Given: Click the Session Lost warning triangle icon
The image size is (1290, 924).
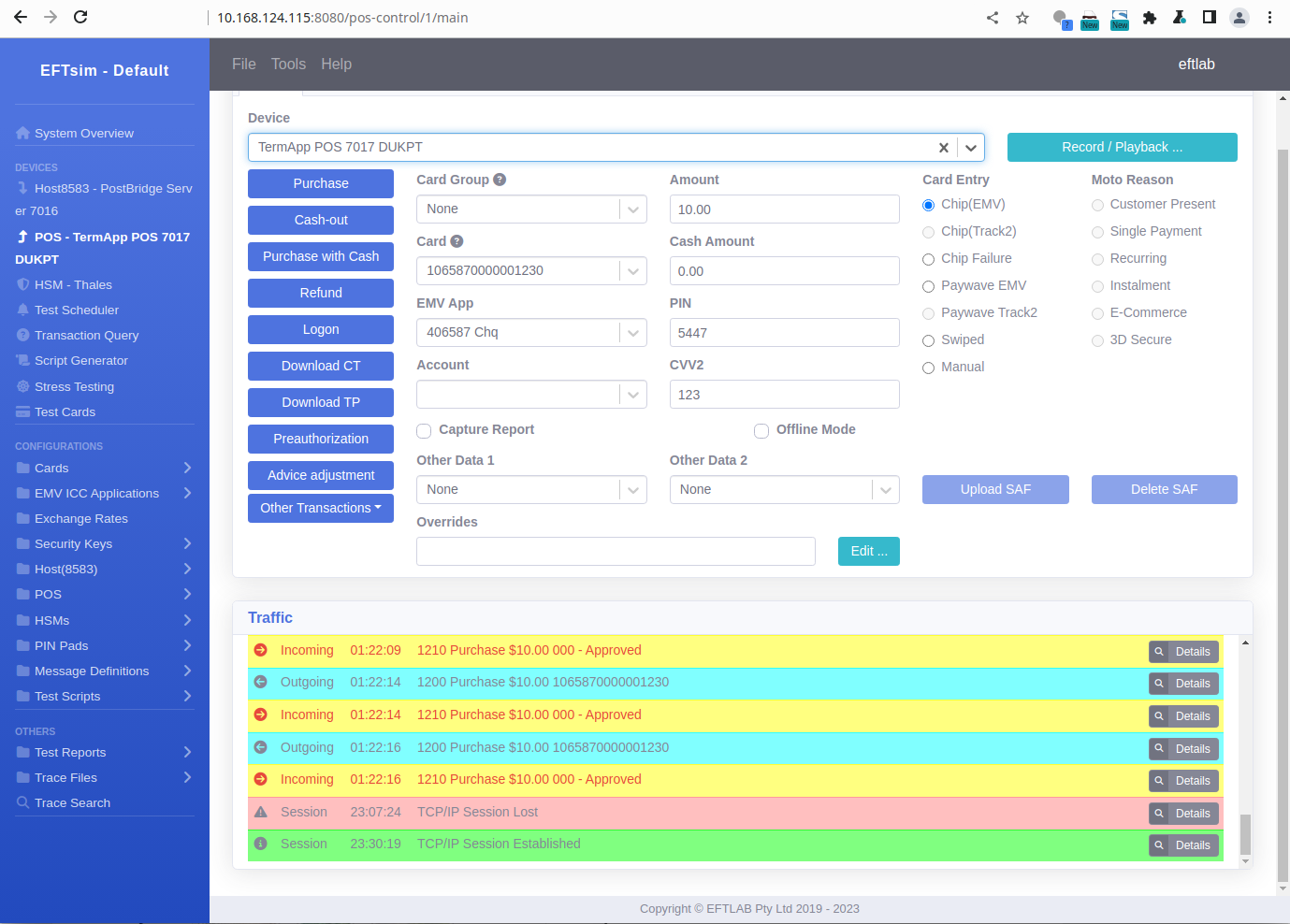Looking at the screenshot, I should pos(261,812).
